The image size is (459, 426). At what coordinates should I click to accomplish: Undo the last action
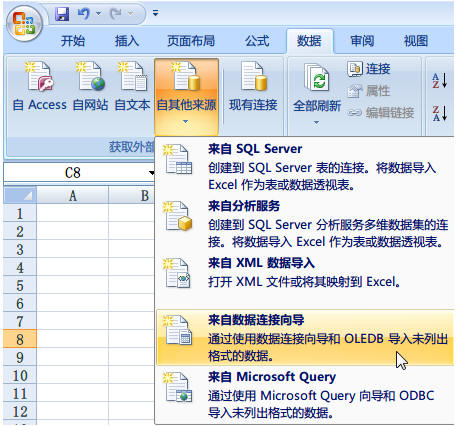point(84,14)
